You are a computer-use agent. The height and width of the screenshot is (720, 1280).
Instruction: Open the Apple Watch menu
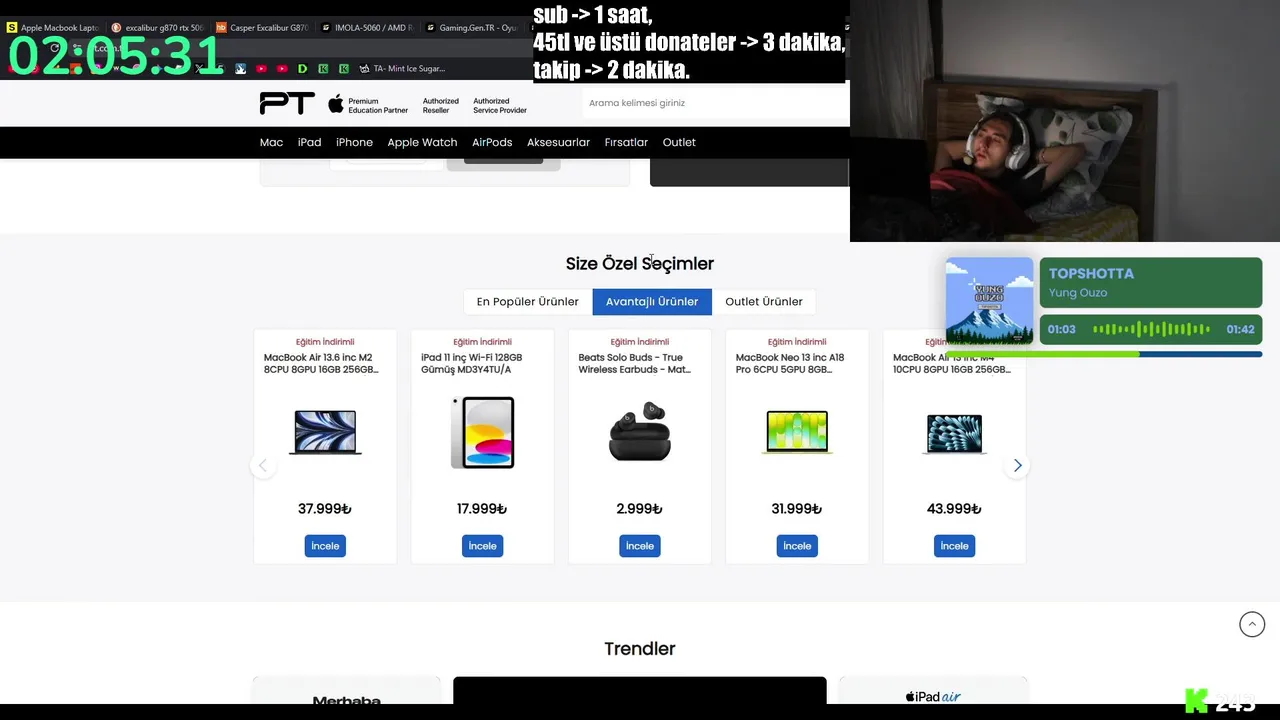click(x=422, y=142)
